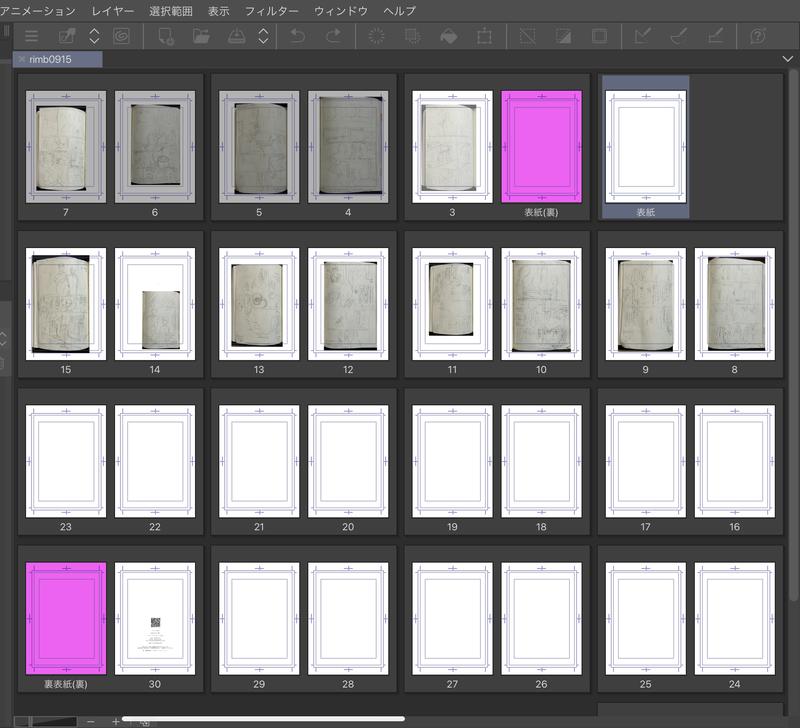Click the Scale/Rotate transform icon
This screenshot has width=800, height=728.
click(x=484, y=36)
